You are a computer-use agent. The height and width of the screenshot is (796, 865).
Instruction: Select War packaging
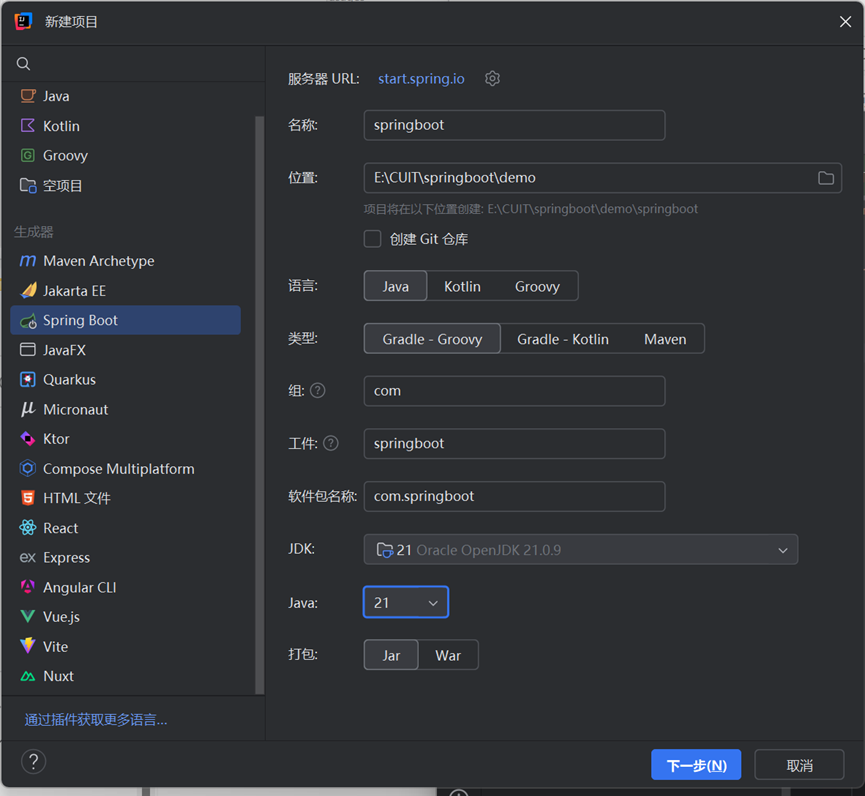click(x=448, y=655)
